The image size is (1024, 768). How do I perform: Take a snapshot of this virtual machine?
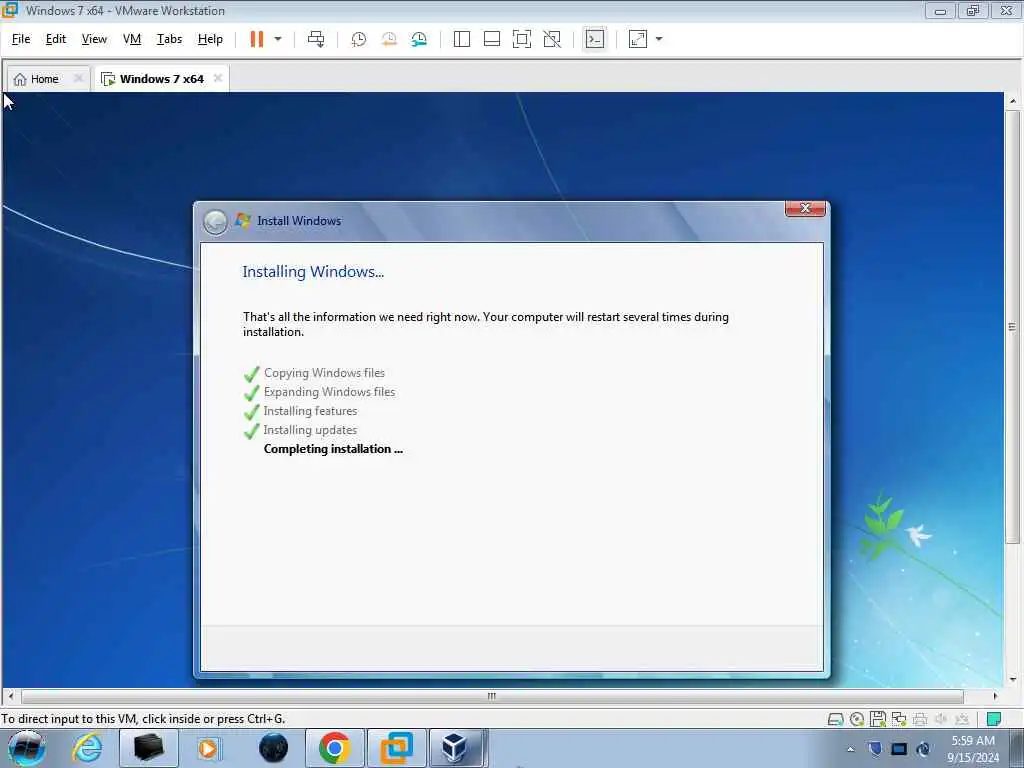tap(359, 39)
